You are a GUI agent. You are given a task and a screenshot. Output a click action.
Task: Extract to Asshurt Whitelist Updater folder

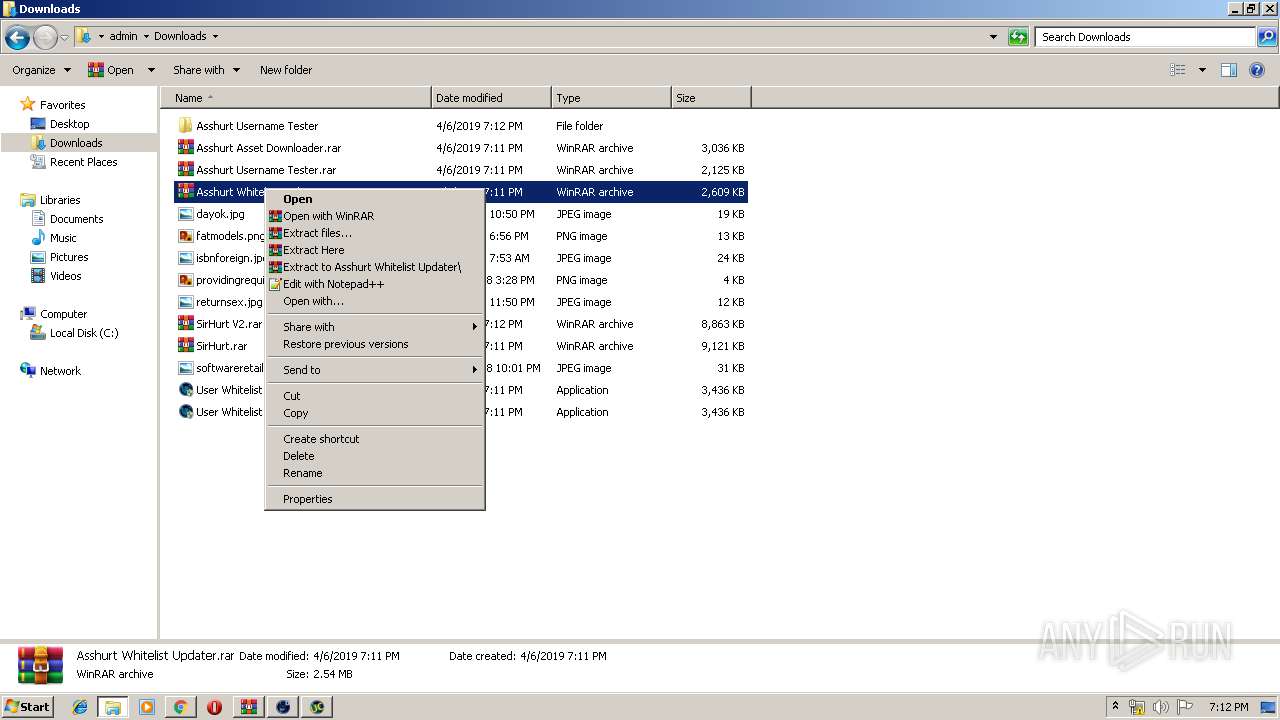pyautogui.click(x=375, y=267)
